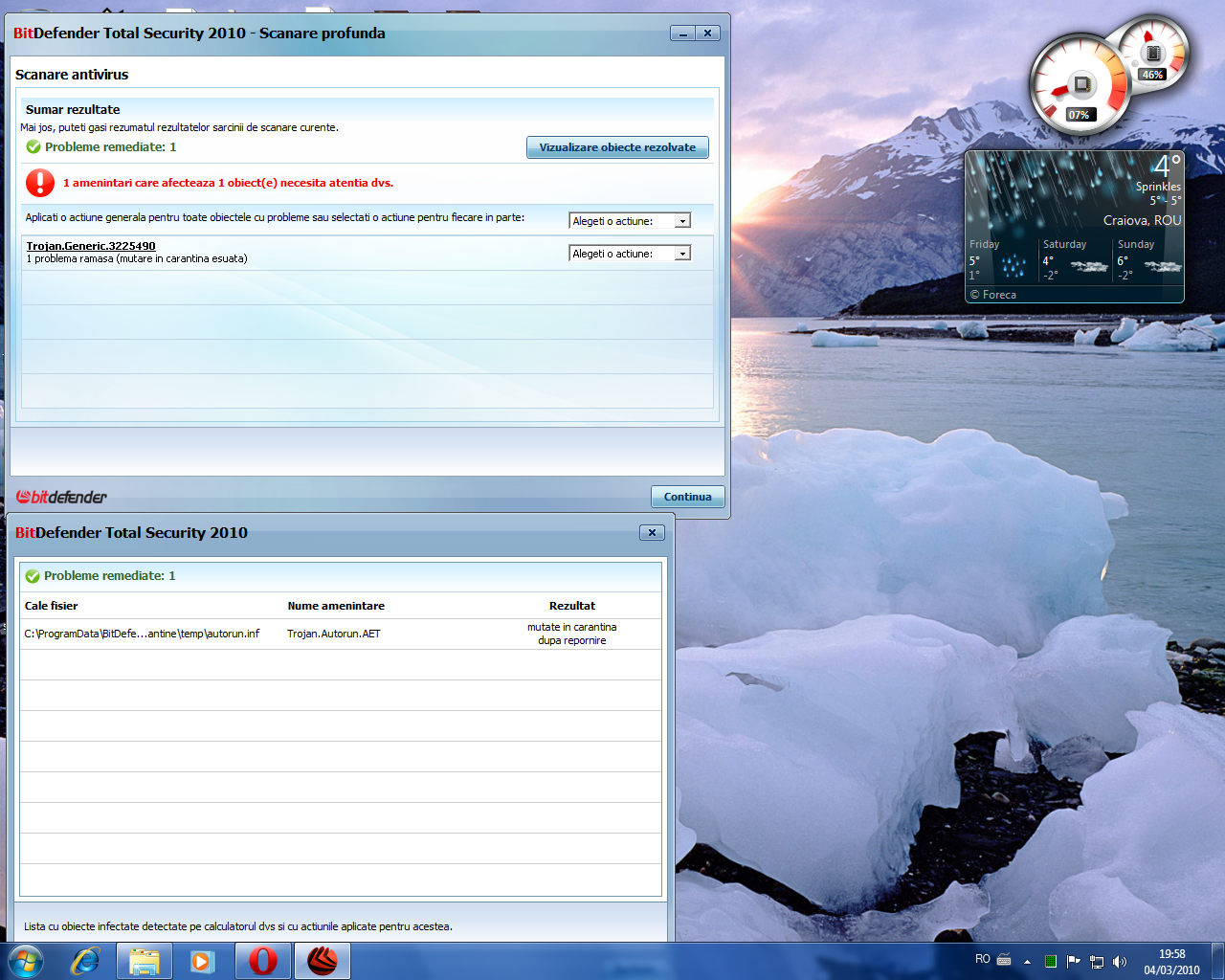Screen dimensions: 1225x980
Task: Open the Trojan.Generic.3225490 threat link
Action: tap(91, 246)
